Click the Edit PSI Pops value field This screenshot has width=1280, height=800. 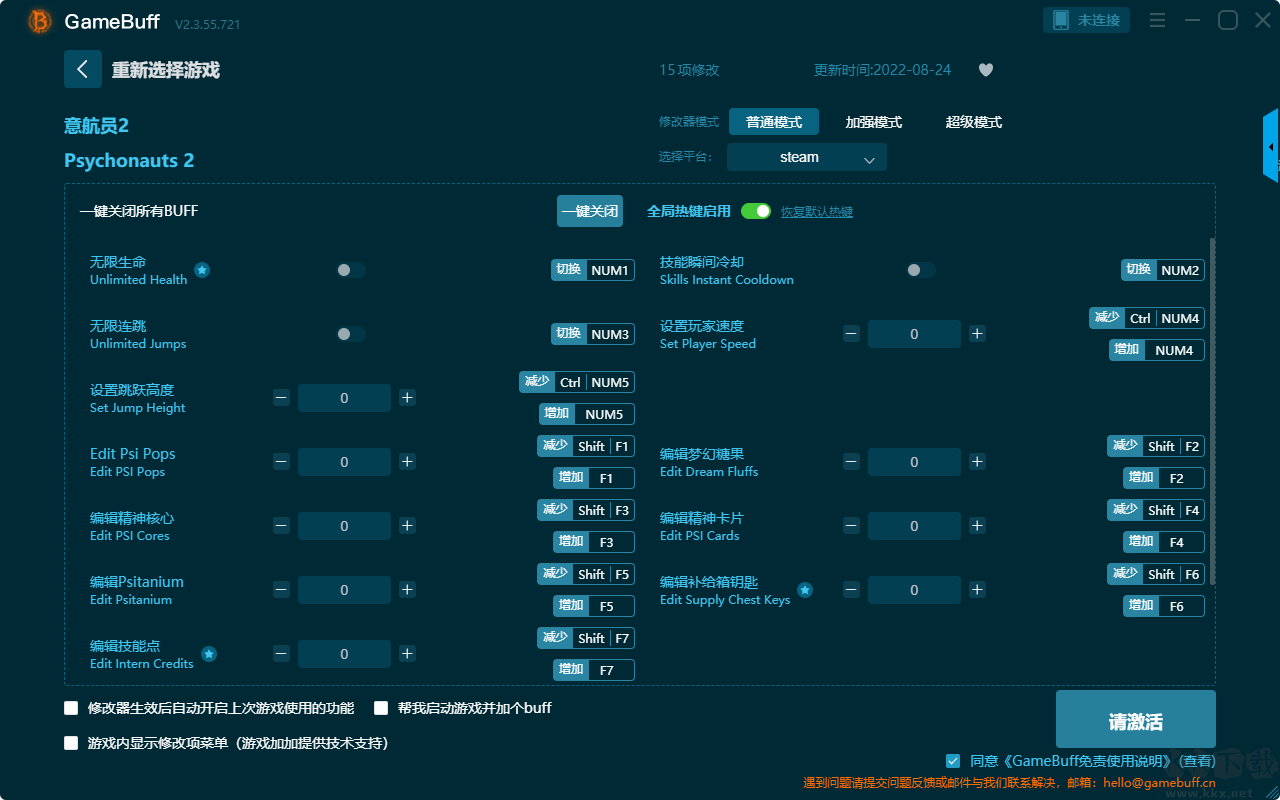pyautogui.click(x=344, y=462)
